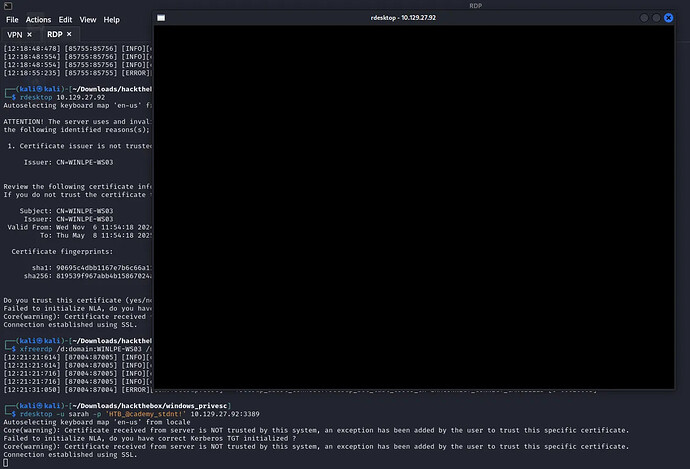Maximize the rdesktop window
The width and height of the screenshot is (690, 469).
[656, 18]
